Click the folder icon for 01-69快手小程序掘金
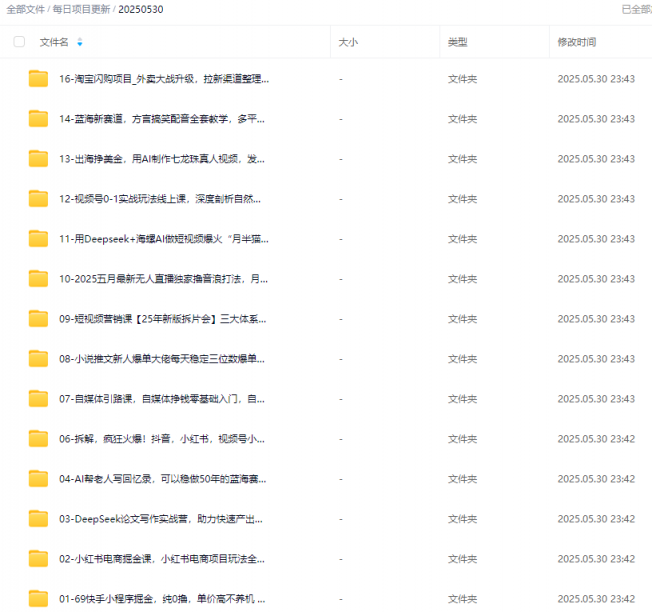Image resolution: width=652 pixels, height=612 pixels. [38, 599]
